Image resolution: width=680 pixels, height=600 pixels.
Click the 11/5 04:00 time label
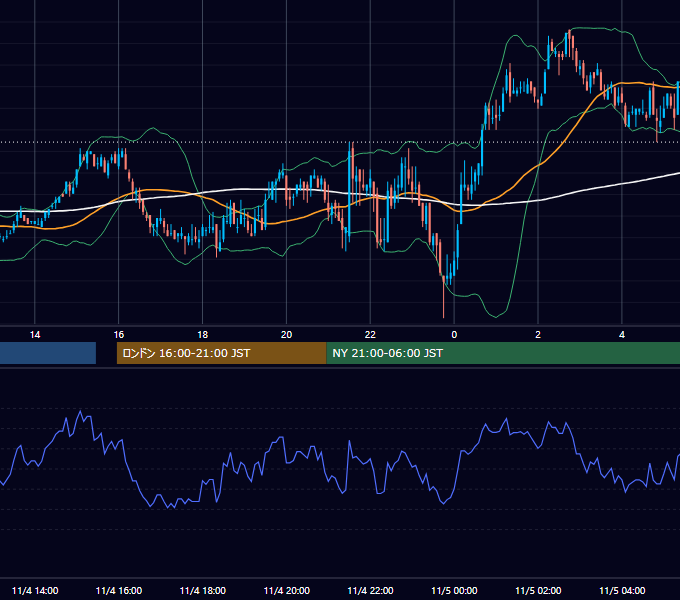(x=622, y=590)
